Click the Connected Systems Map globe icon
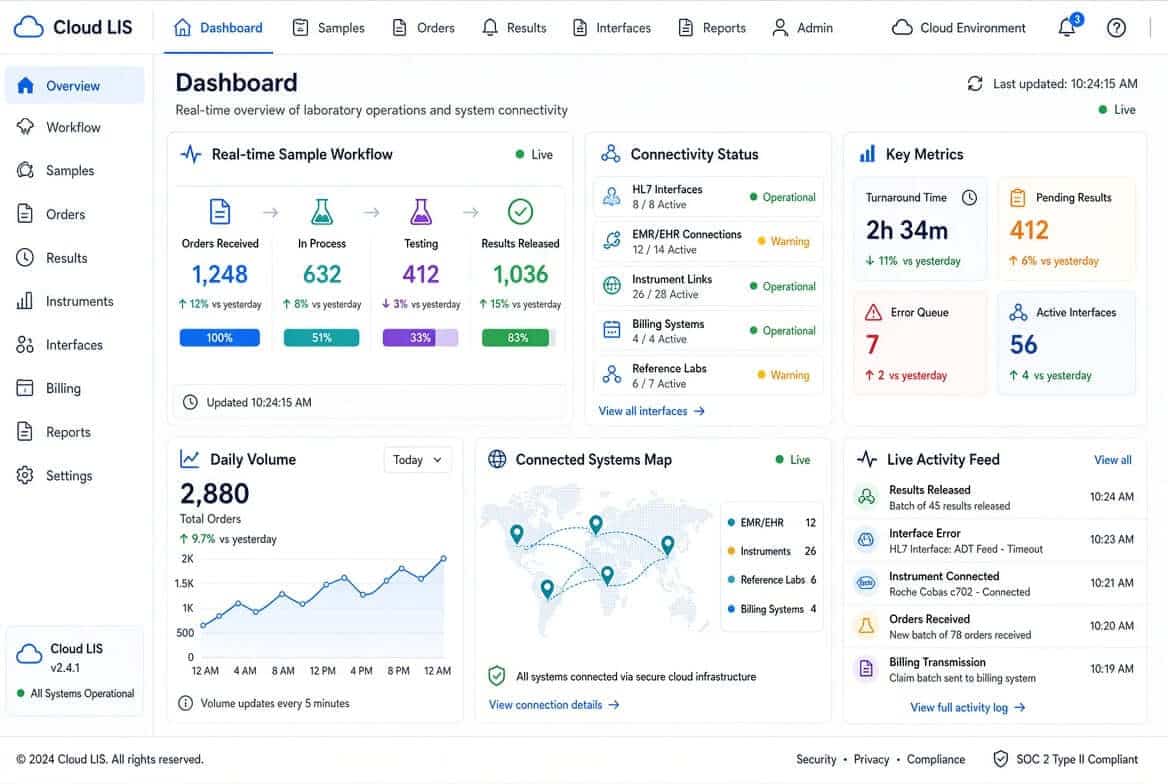 coord(497,459)
